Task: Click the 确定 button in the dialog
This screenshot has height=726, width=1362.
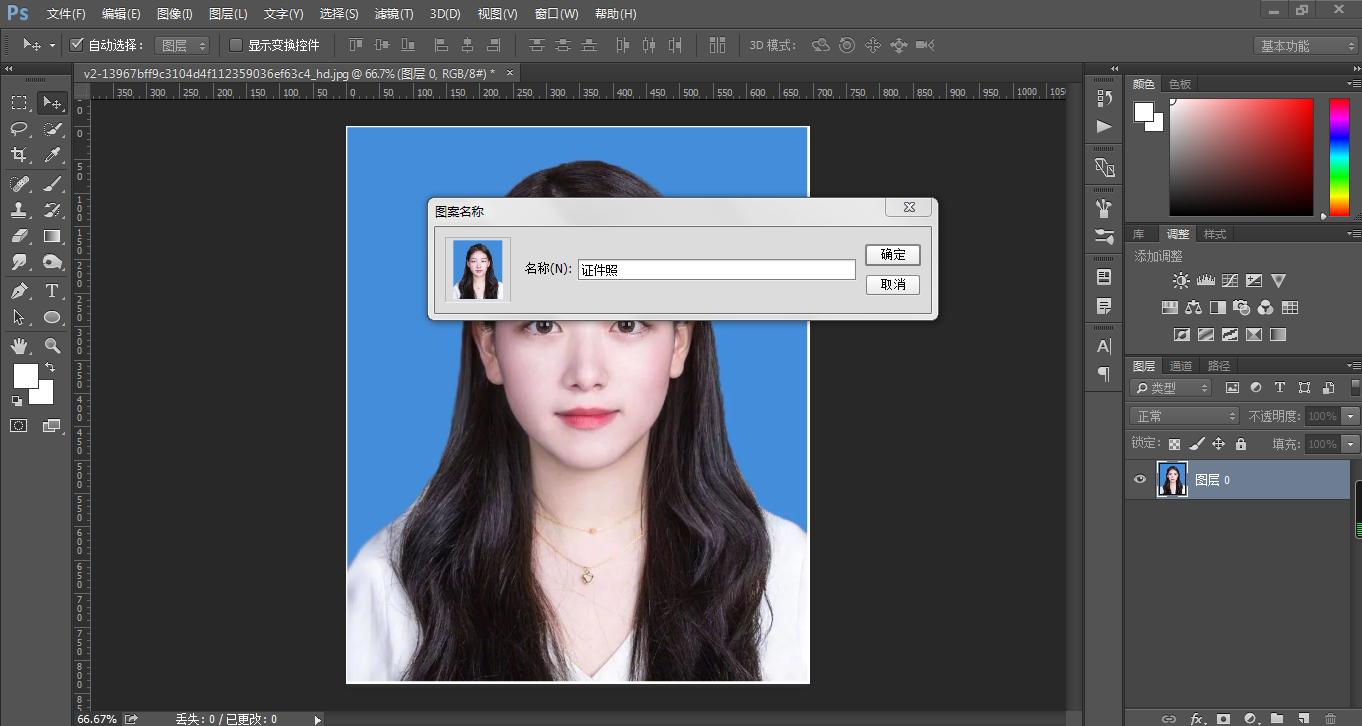Action: click(x=892, y=255)
